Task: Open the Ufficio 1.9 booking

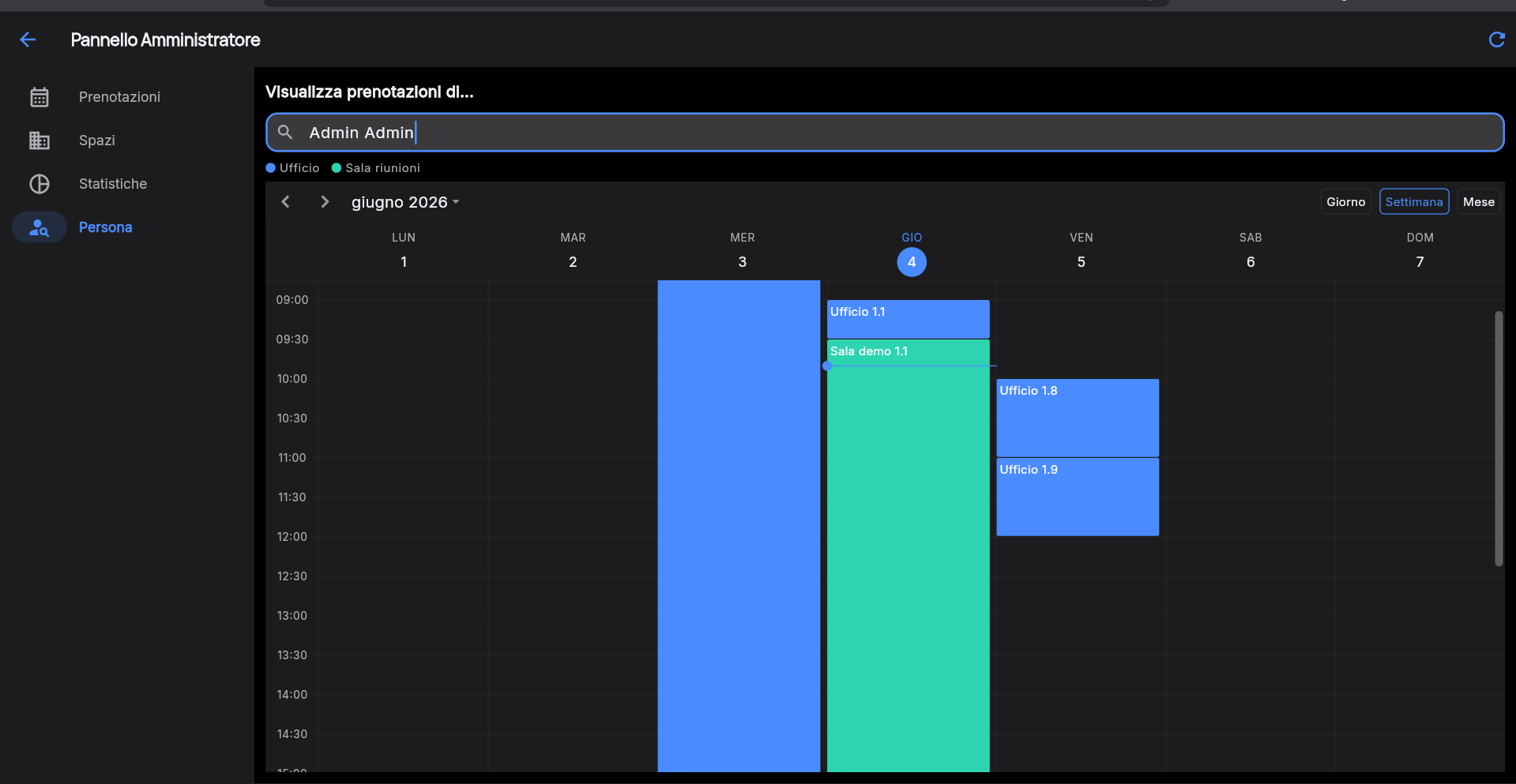Action: (1078, 497)
